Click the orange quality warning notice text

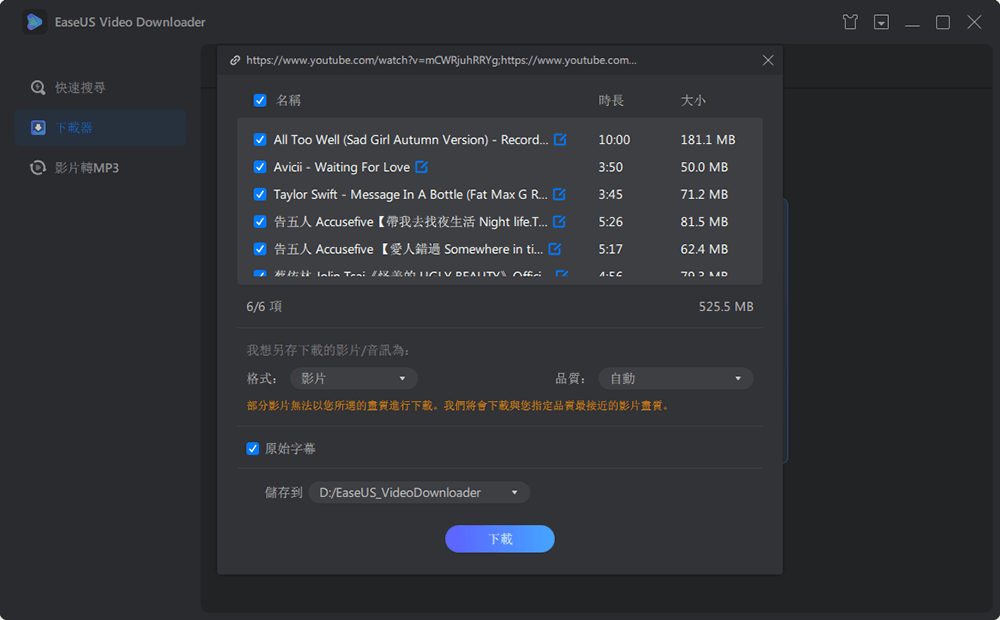tap(458, 406)
